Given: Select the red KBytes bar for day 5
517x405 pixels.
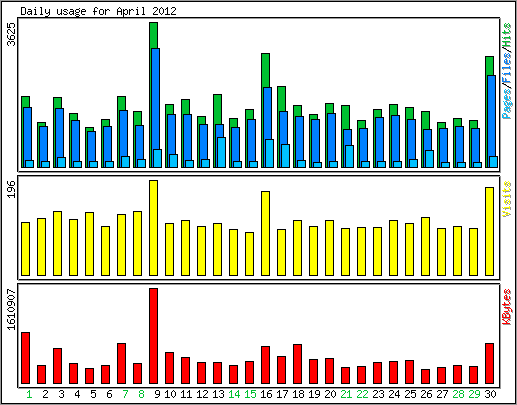Looking at the screenshot, I should [89, 376].
